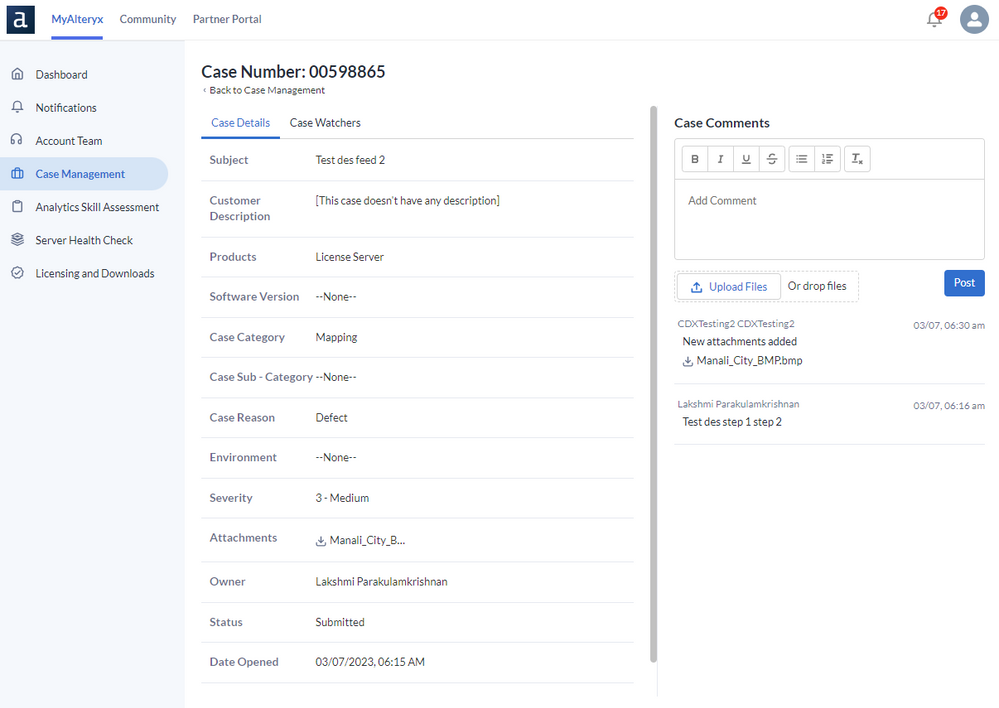Toggle bold formatting in the comment editor
This screenshot has height=708, width=999.
(x=695, y=158)
